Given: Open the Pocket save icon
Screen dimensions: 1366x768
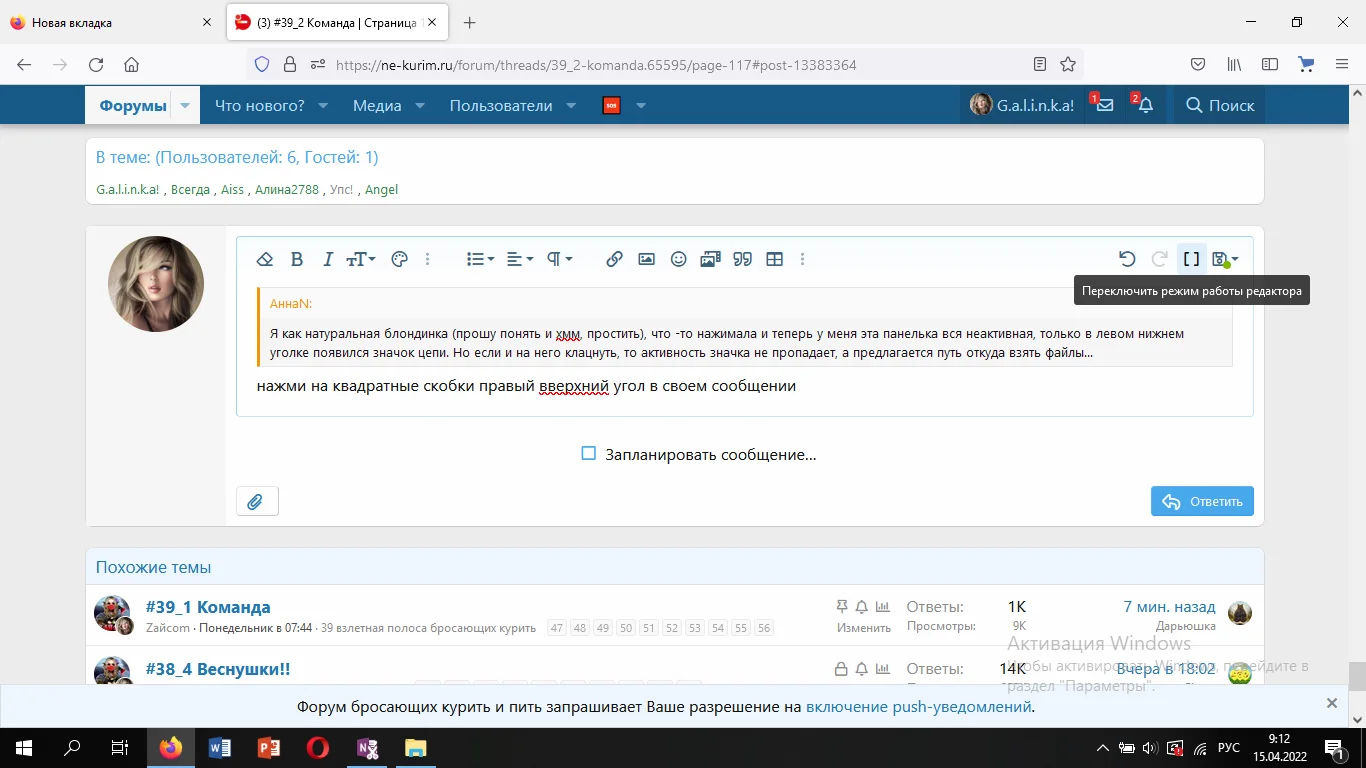Looking at the screenshot, I should 1197,65.
